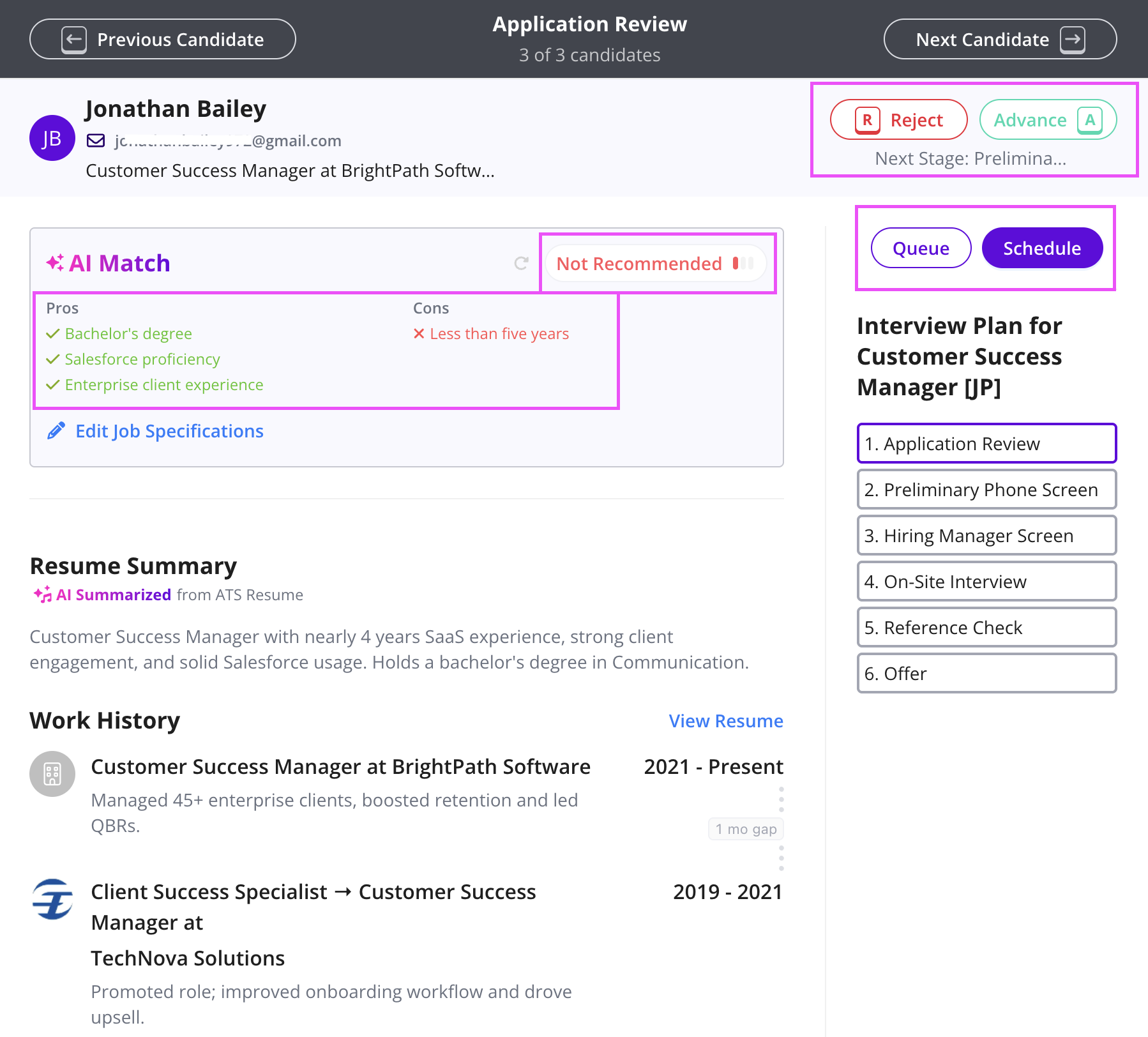This screenshot has width=1148, height=1037.
Task: Reject the candidate Jonathan Bailey
Action: point(898,120)
